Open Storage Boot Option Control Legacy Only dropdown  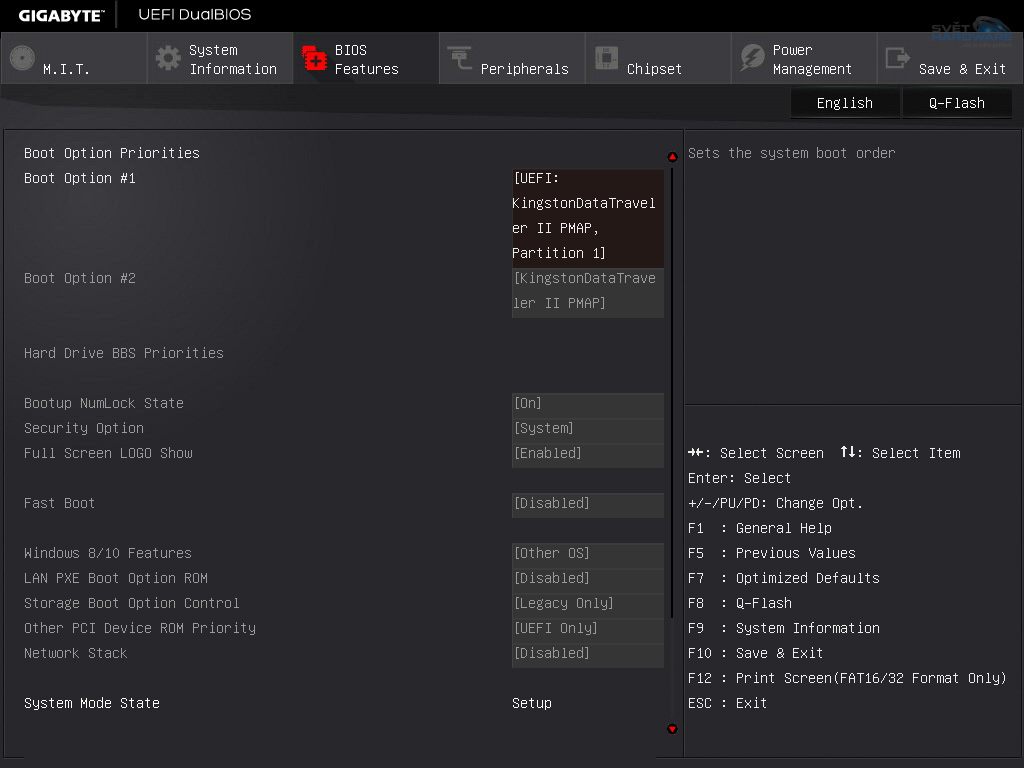click(587, 603)
